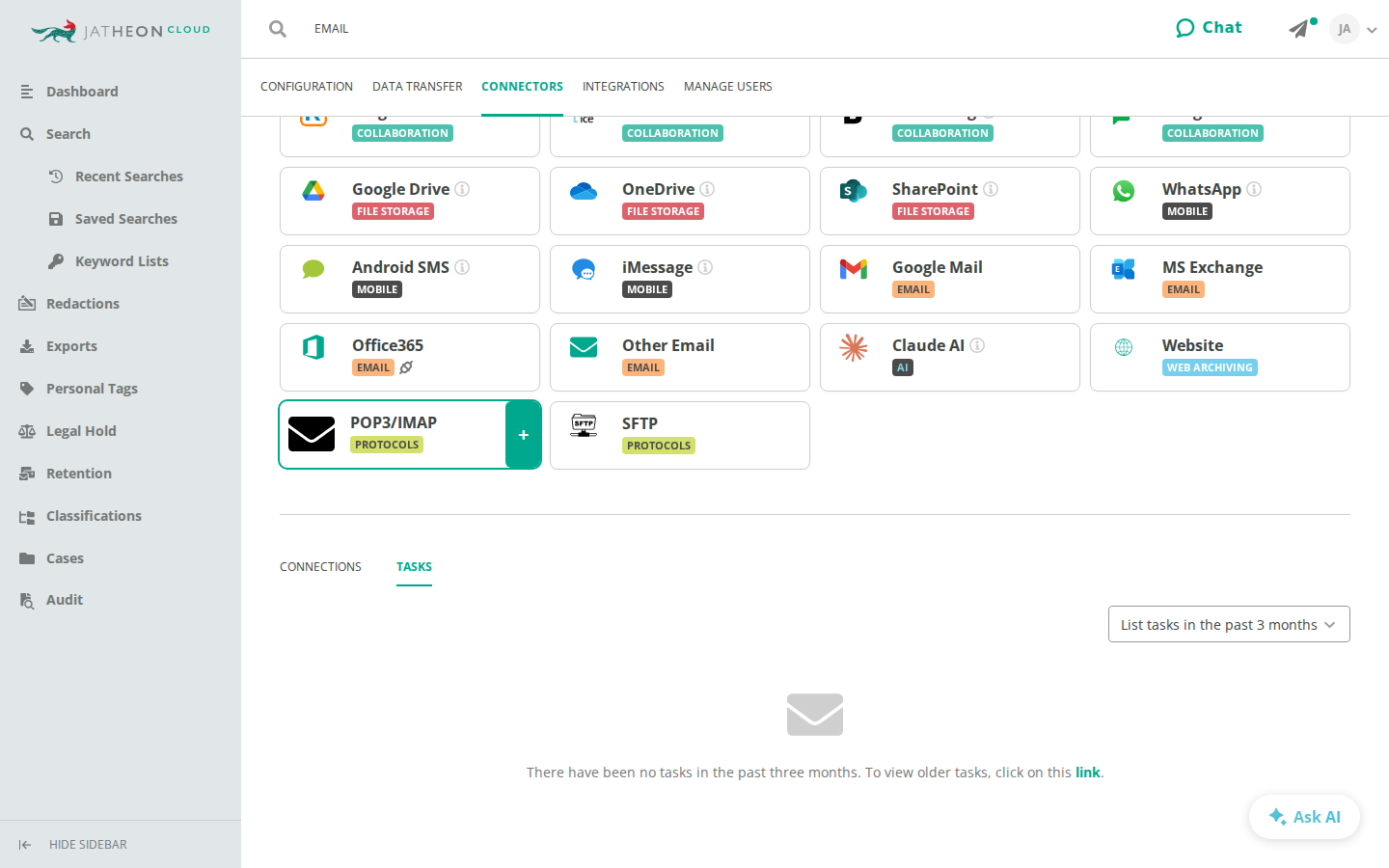Click the Jatheon Cloud logo
Image resolution: width=1389 pixels, height=868 pixels.
pos(121,31)
